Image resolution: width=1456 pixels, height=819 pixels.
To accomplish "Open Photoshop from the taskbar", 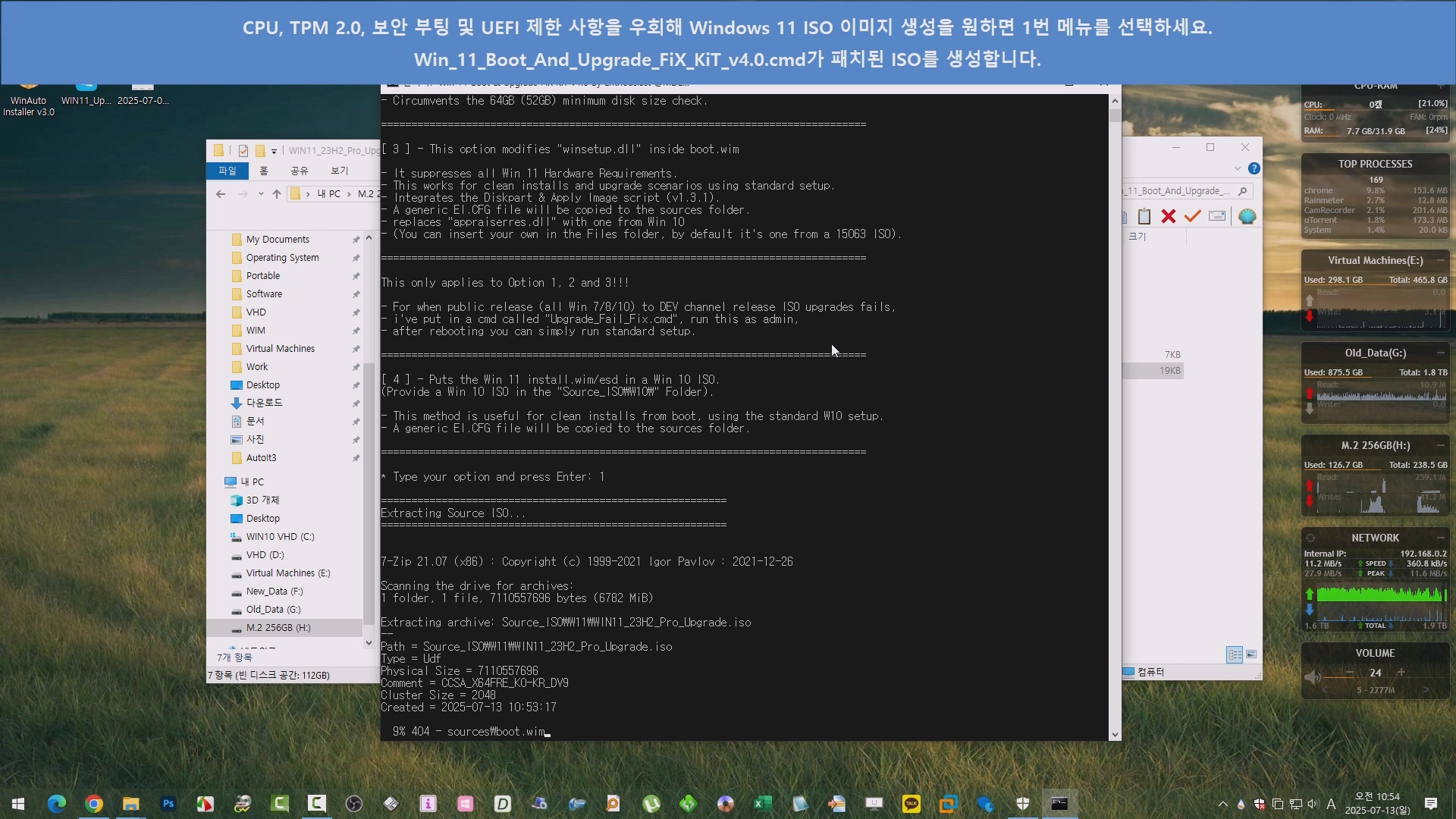I will pos(168,804).
